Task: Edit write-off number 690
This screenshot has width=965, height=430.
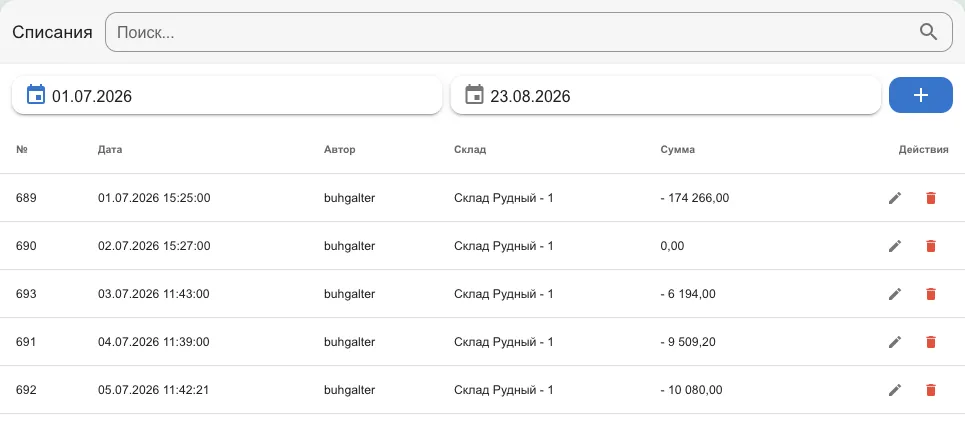Action: pos(895,246)
